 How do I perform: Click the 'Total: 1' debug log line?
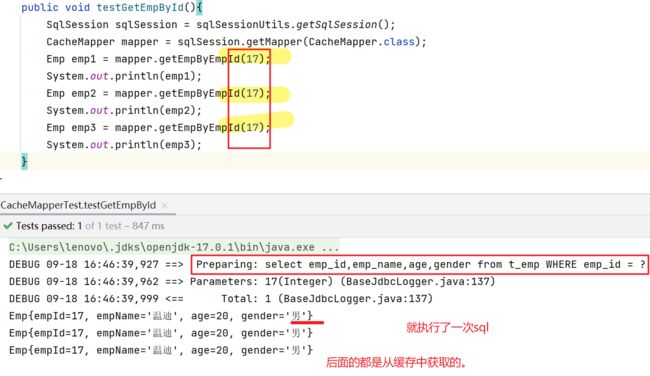tap(221, 298)
